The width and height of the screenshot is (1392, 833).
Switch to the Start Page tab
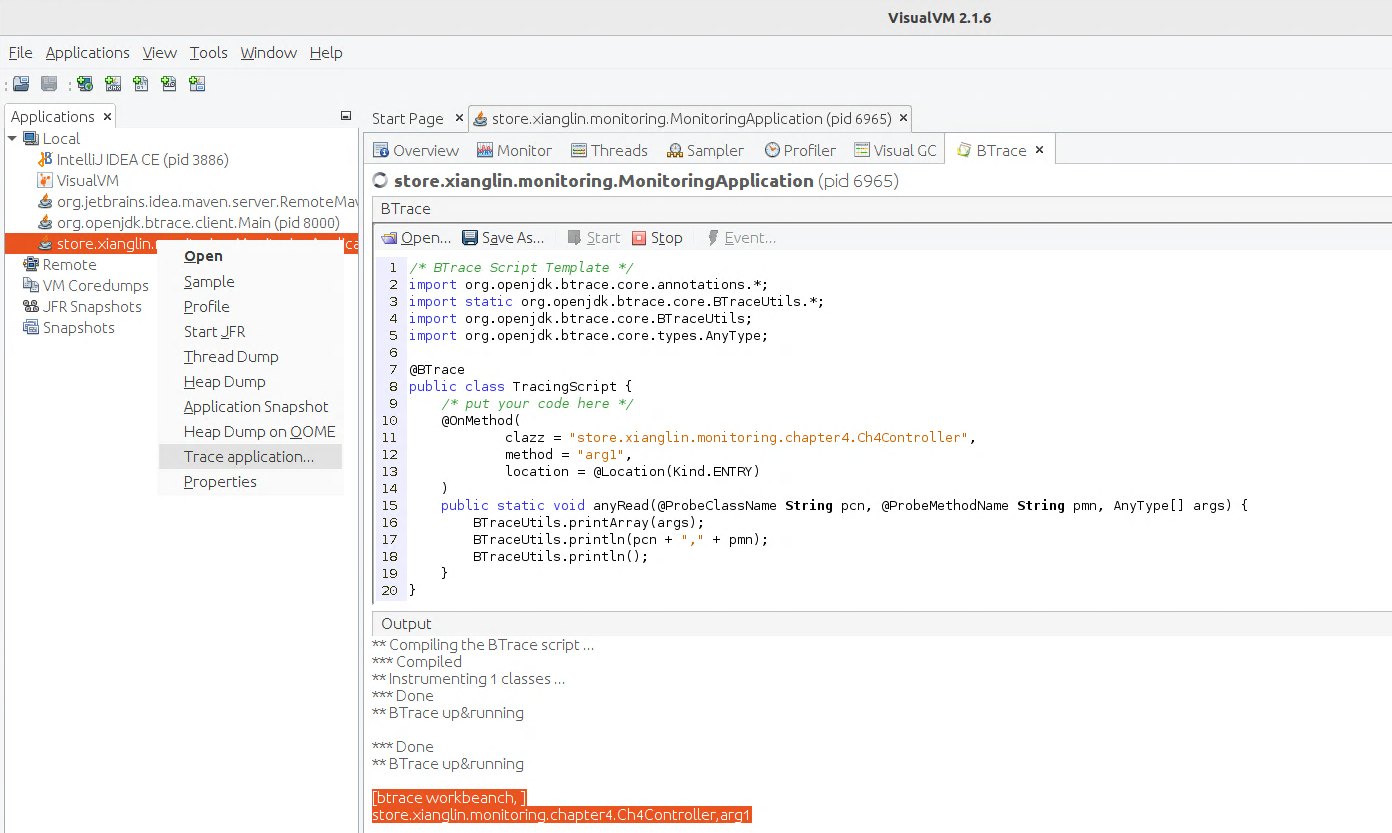tap(407, 118)
